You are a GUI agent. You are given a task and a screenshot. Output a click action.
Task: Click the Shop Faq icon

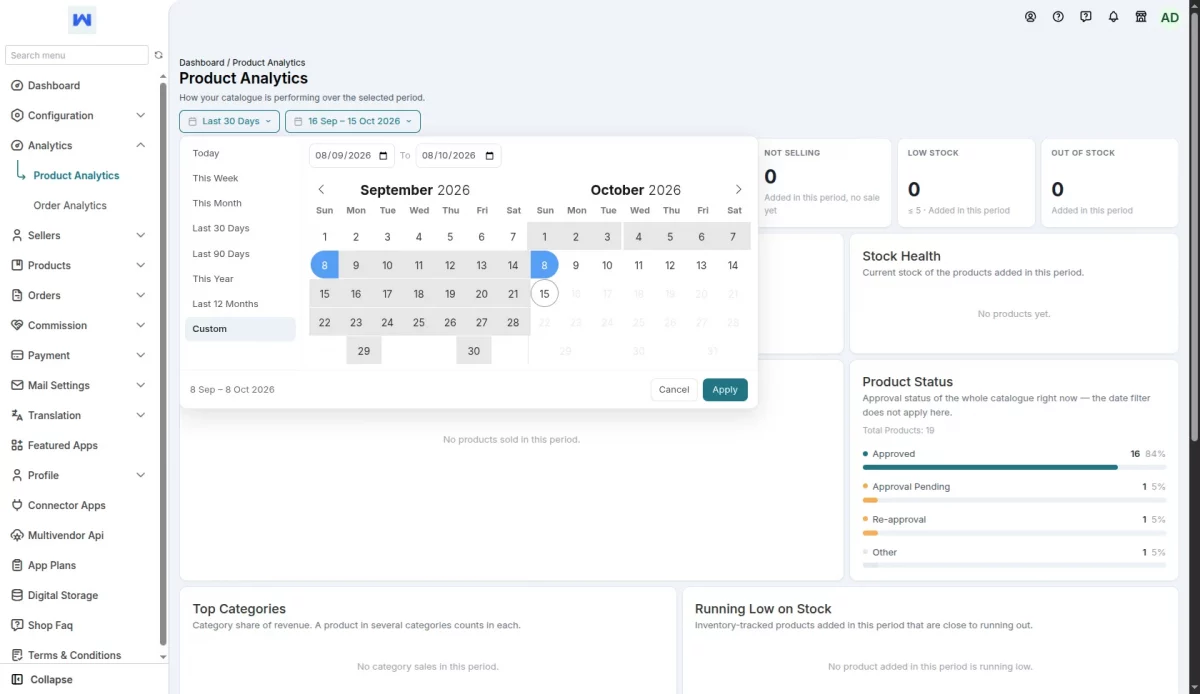coord(17,626)
